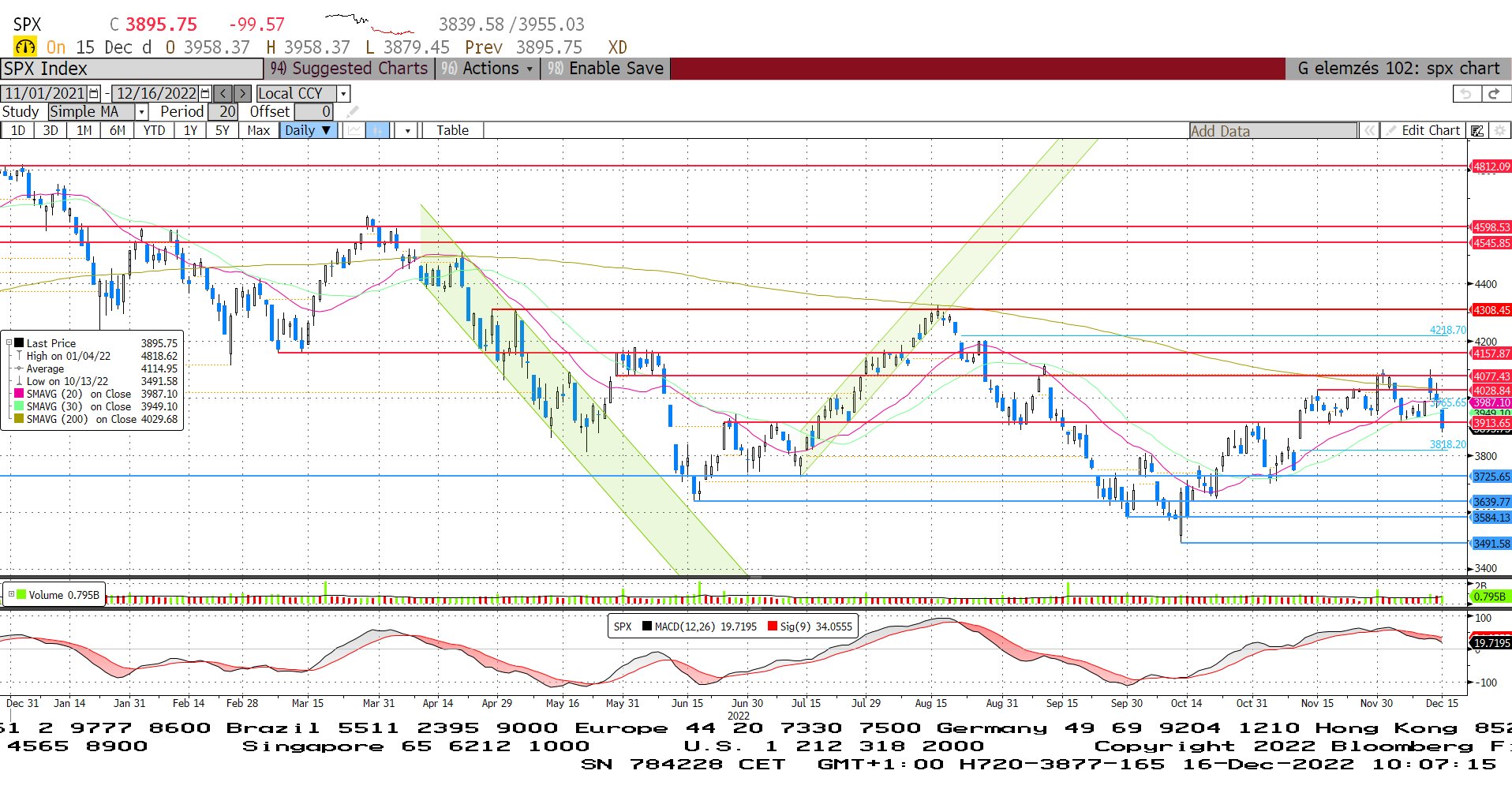Select the 1M range tab
Viewport: 1512px width, 808px height.
84,130
